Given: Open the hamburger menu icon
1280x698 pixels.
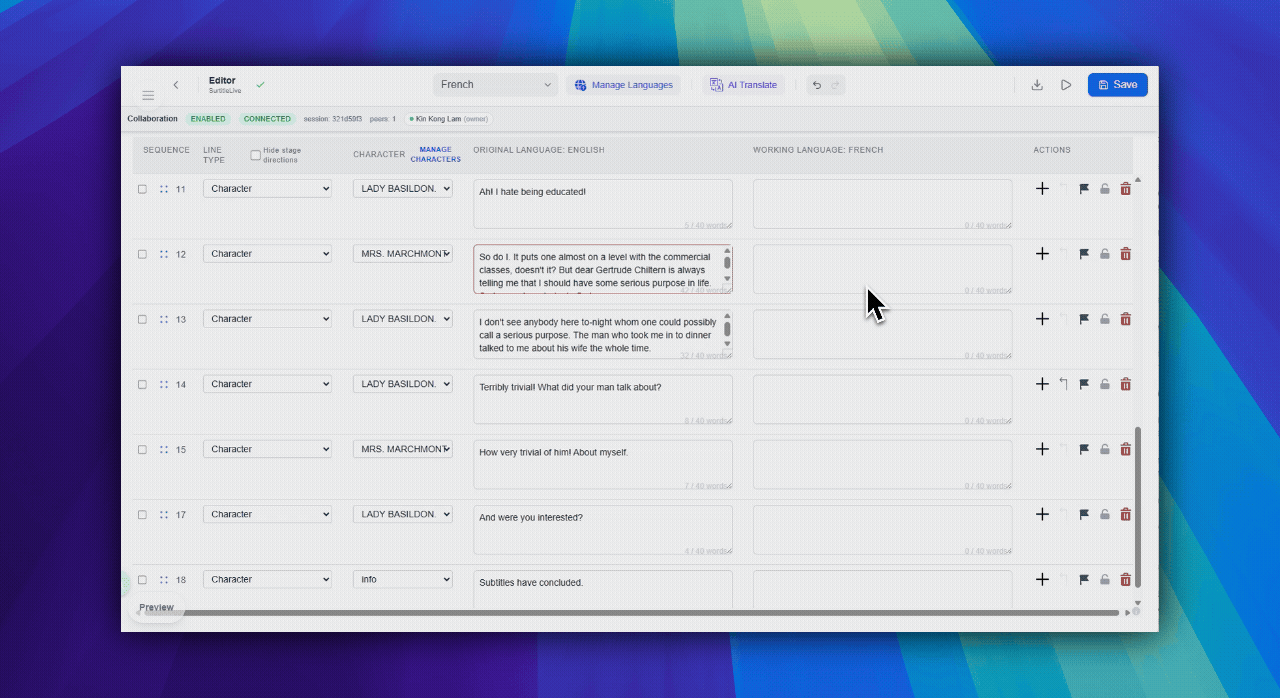Looking at the screenshot, I should pos(148,96).
